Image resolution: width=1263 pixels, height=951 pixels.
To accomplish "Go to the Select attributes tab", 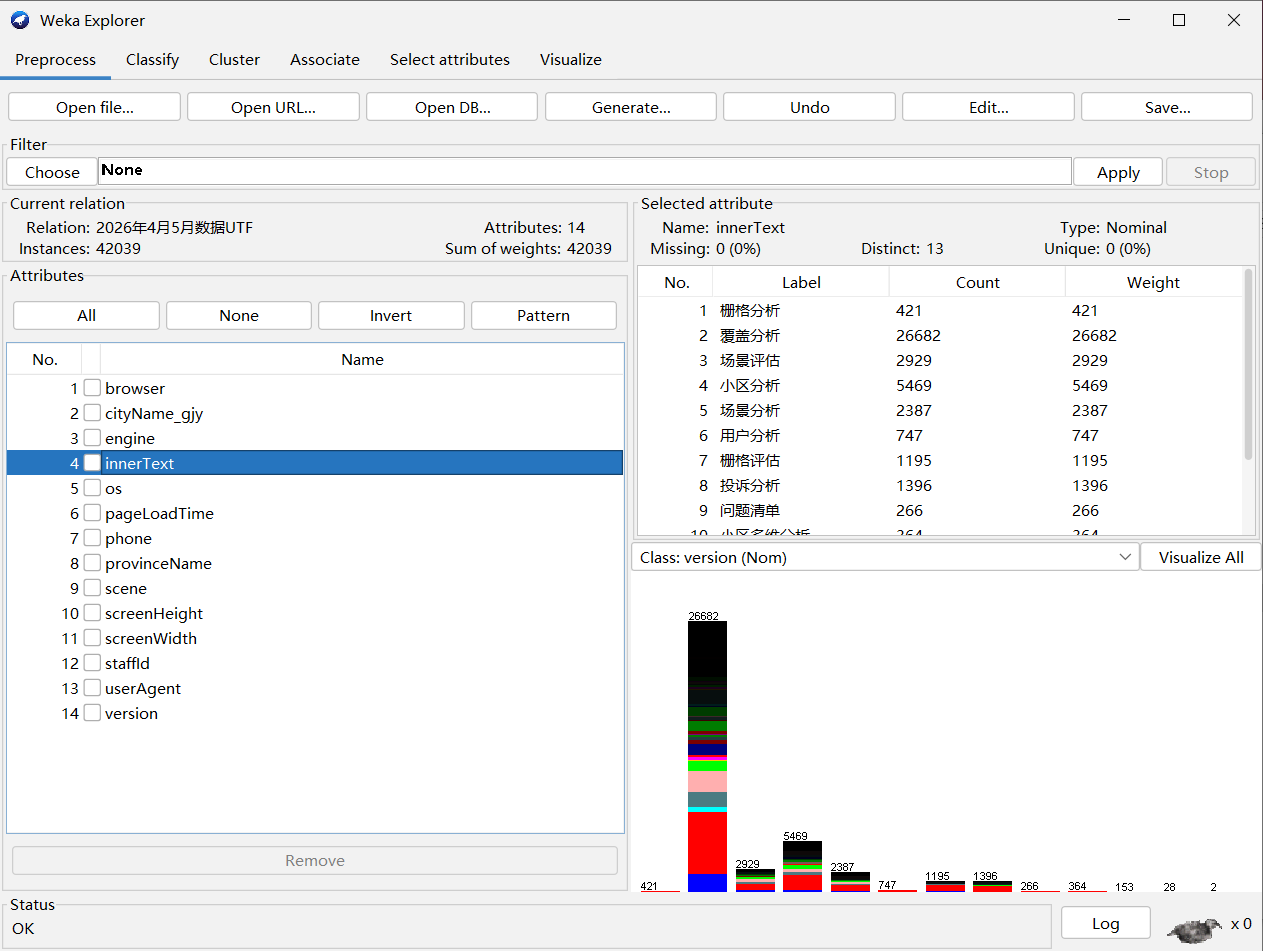I will pyautogui.click(x=450, y=60).
